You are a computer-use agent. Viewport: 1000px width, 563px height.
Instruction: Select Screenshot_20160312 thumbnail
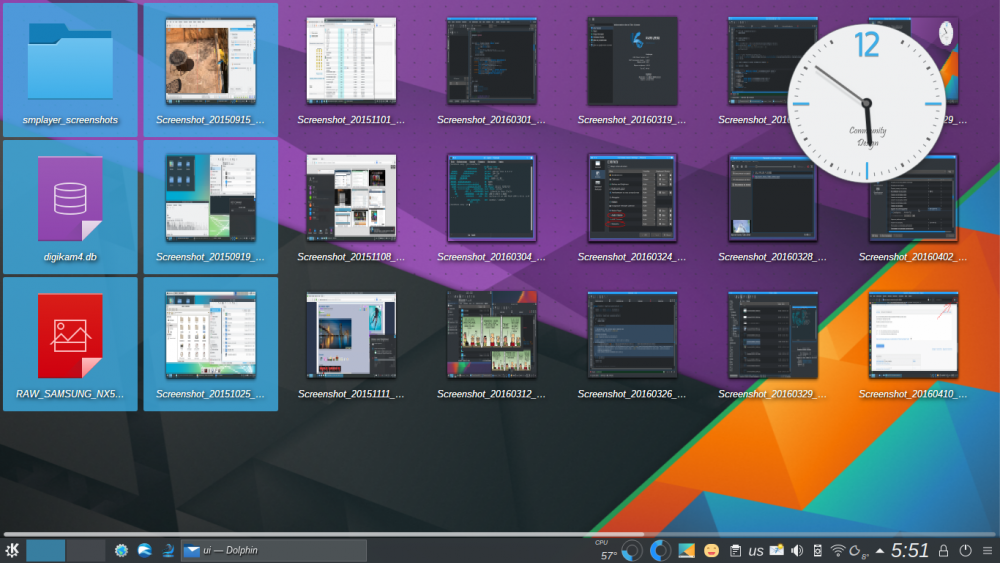coord(491,335)
